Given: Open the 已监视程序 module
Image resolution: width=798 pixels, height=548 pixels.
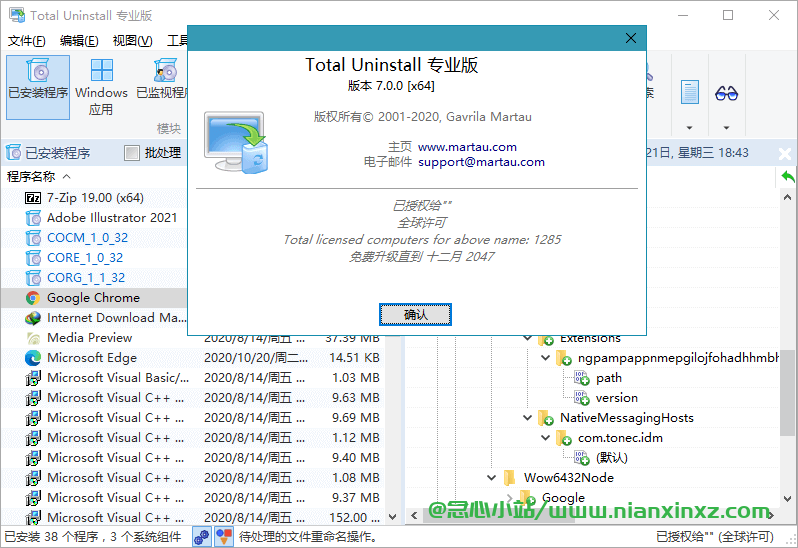Looking at the screenshot, I should point(162,79).
